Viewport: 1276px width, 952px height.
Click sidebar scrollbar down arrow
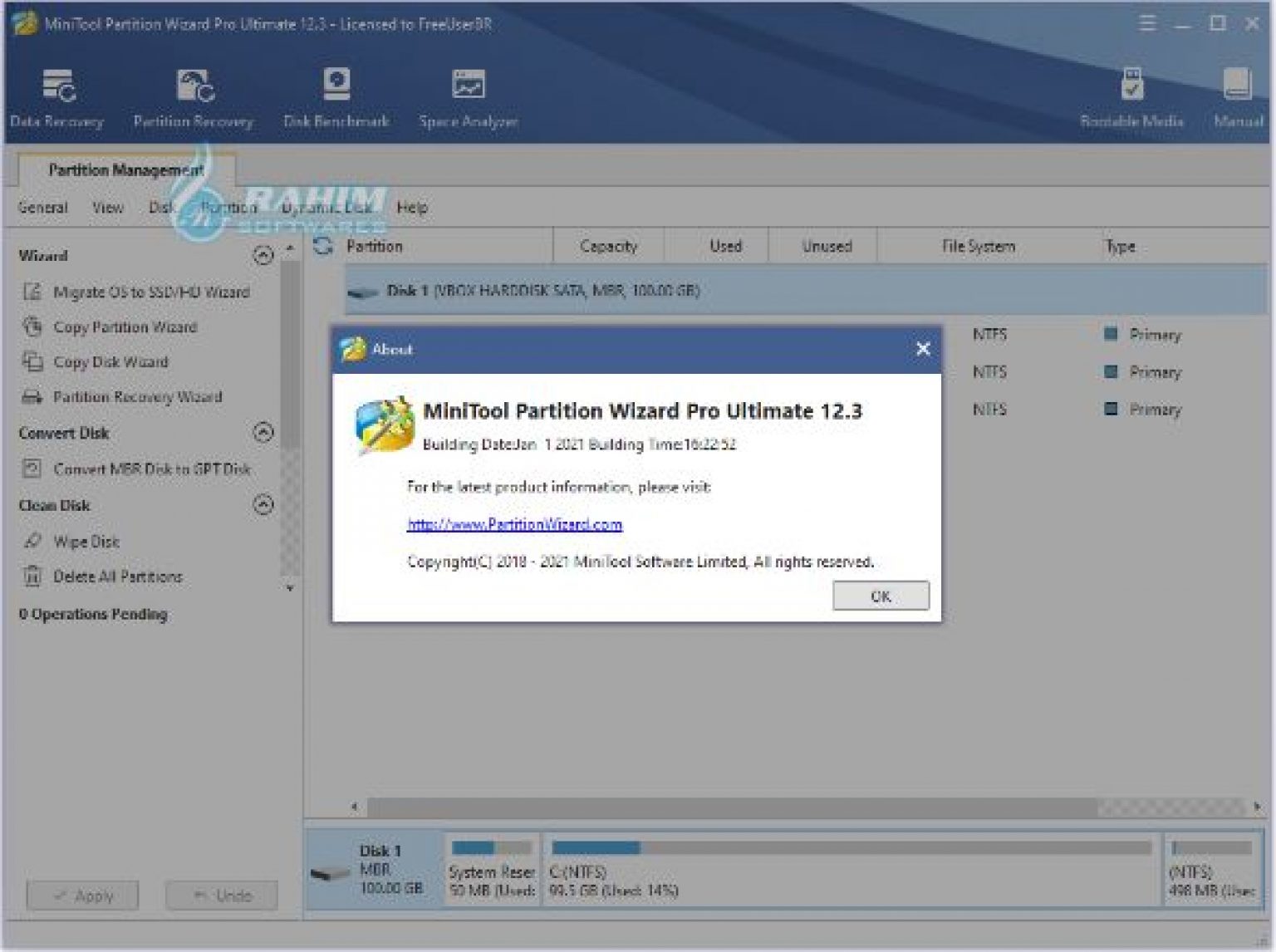290,587
